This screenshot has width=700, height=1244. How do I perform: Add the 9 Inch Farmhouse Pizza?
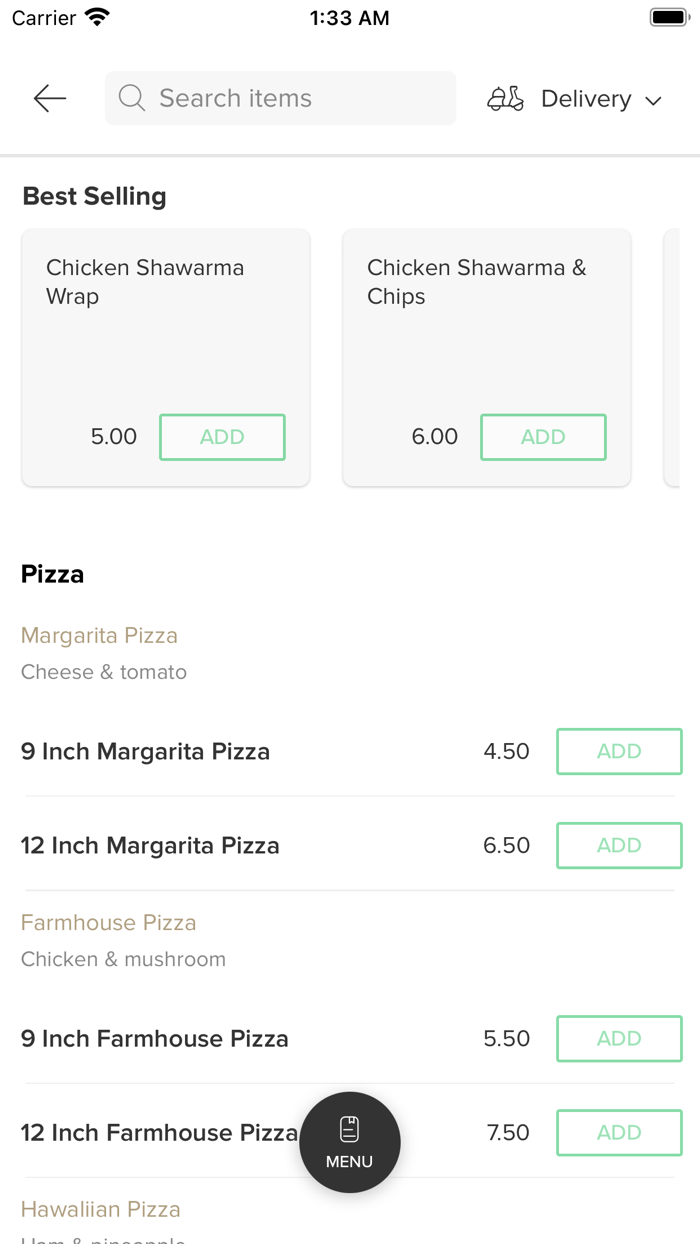[619, 1038]
